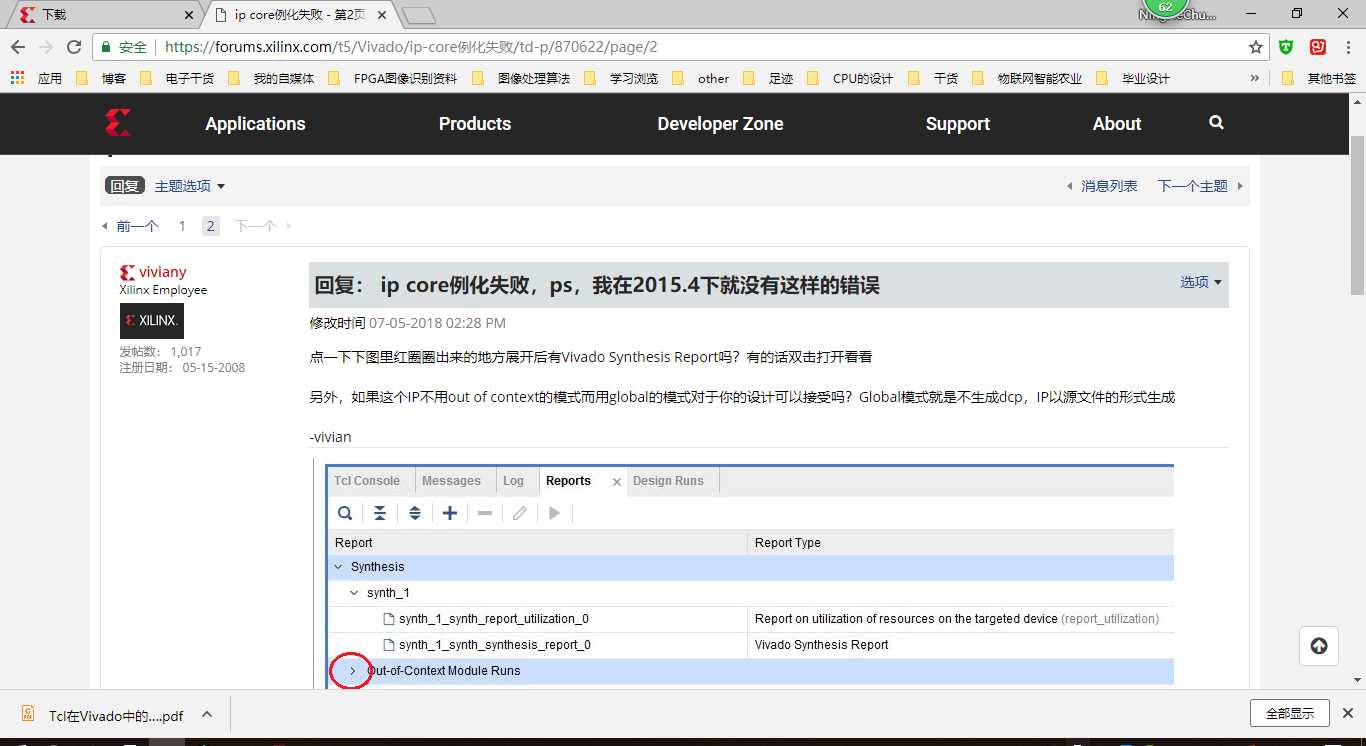Click 全部显示 in the downloads bar
The height and width of the screenshot is (746, 1366).
1290,714
